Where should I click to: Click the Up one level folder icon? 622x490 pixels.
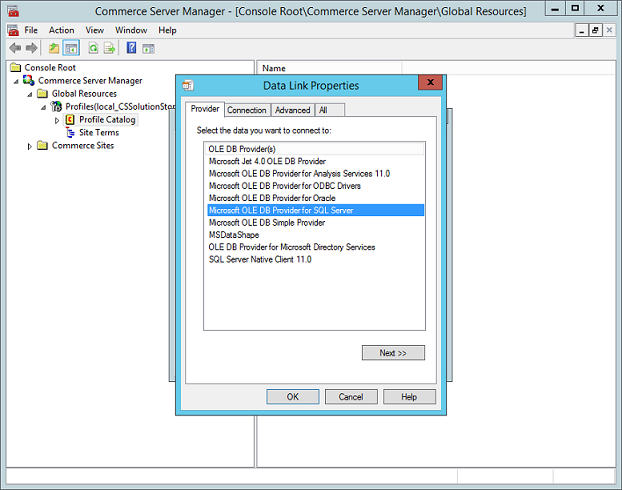(x=54, y=48)
